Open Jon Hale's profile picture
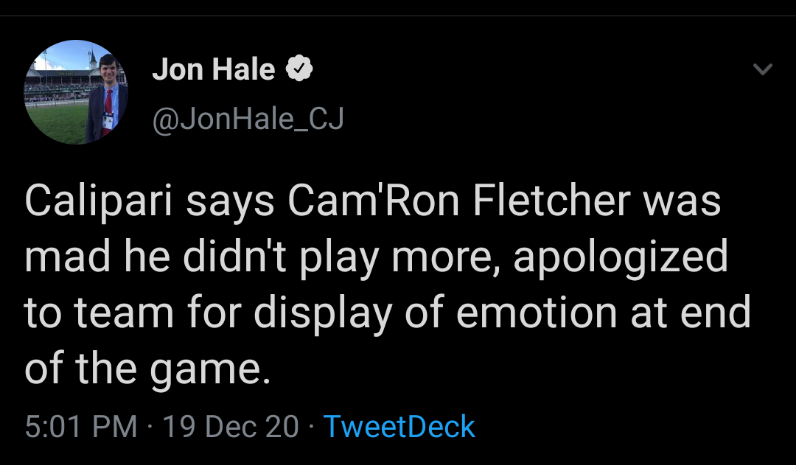Screen dimensions: 796x465 [x=76, y=92]
